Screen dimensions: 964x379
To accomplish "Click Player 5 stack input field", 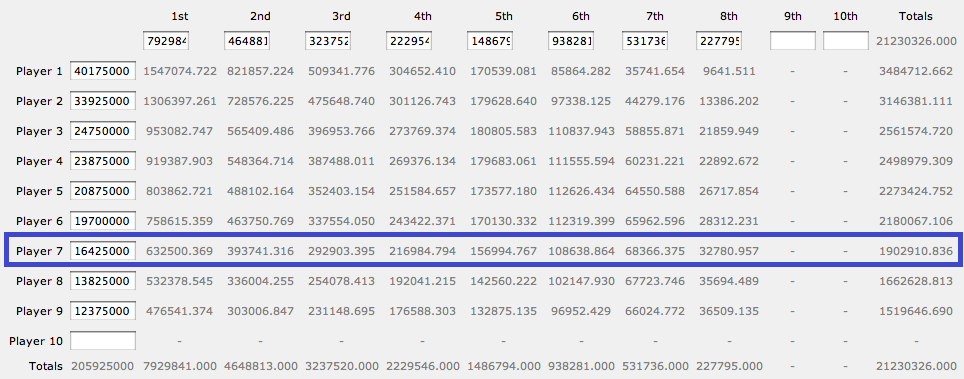I will click(103, 191).
